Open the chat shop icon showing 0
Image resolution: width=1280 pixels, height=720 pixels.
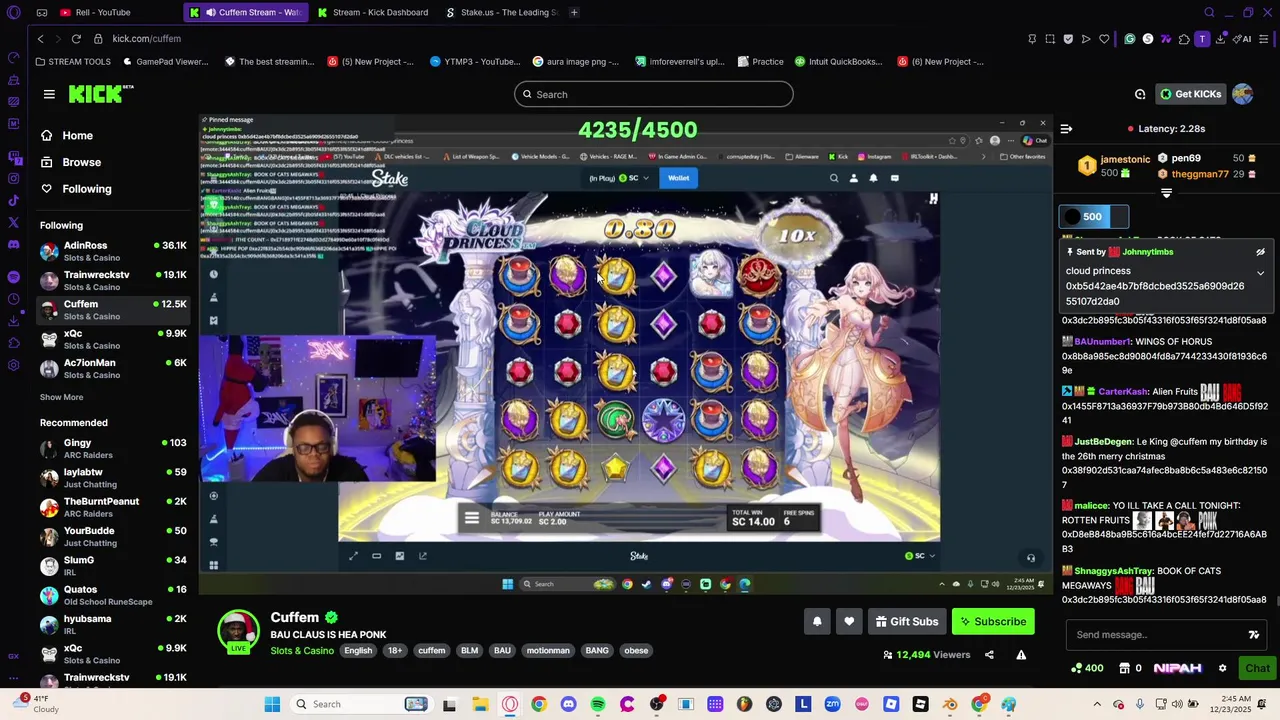click(x=1129, y=668)
